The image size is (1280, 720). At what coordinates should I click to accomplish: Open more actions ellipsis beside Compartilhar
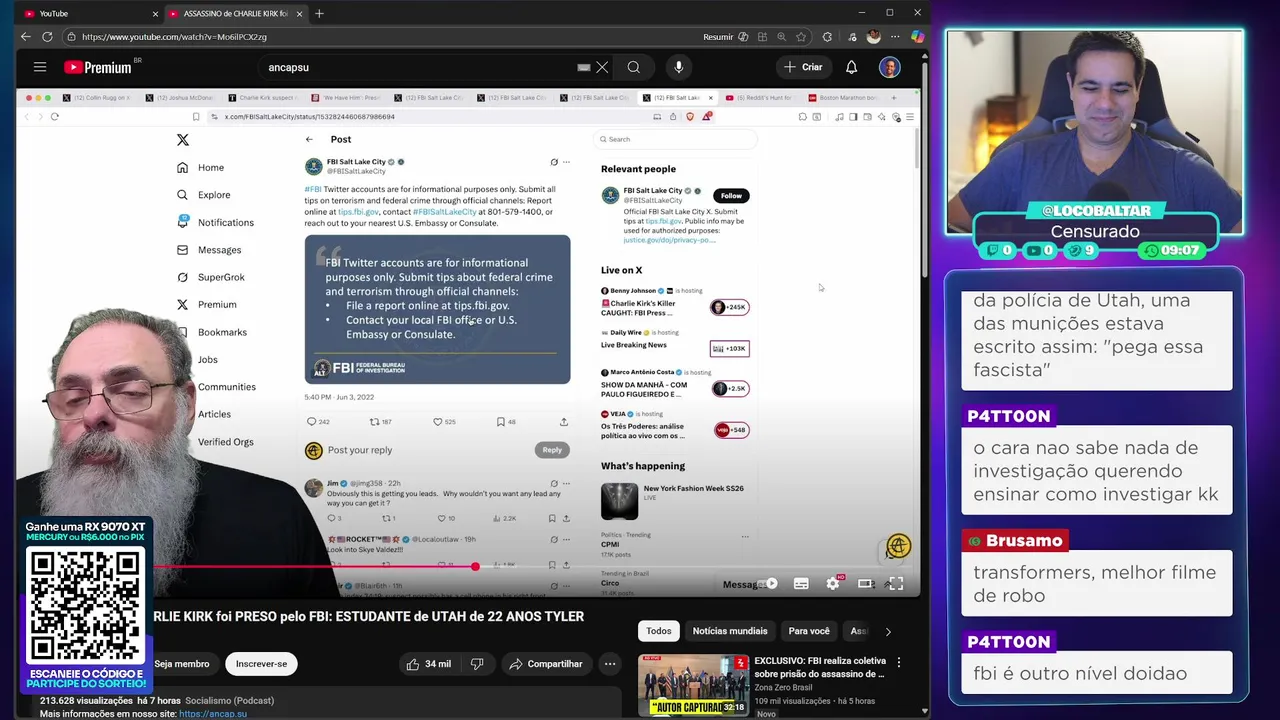610,664
